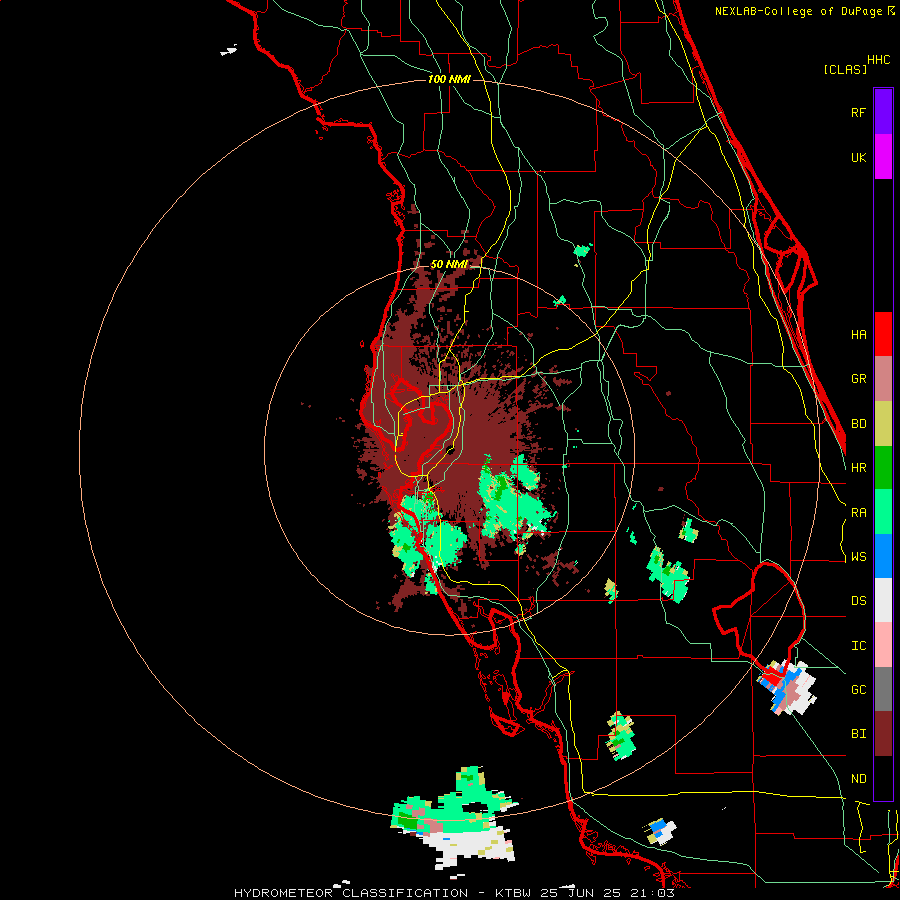The height and width of the screenshot is (900, 900).
Task: Click the "50 NMI" range ring label
Action: [x=449, y=265]
